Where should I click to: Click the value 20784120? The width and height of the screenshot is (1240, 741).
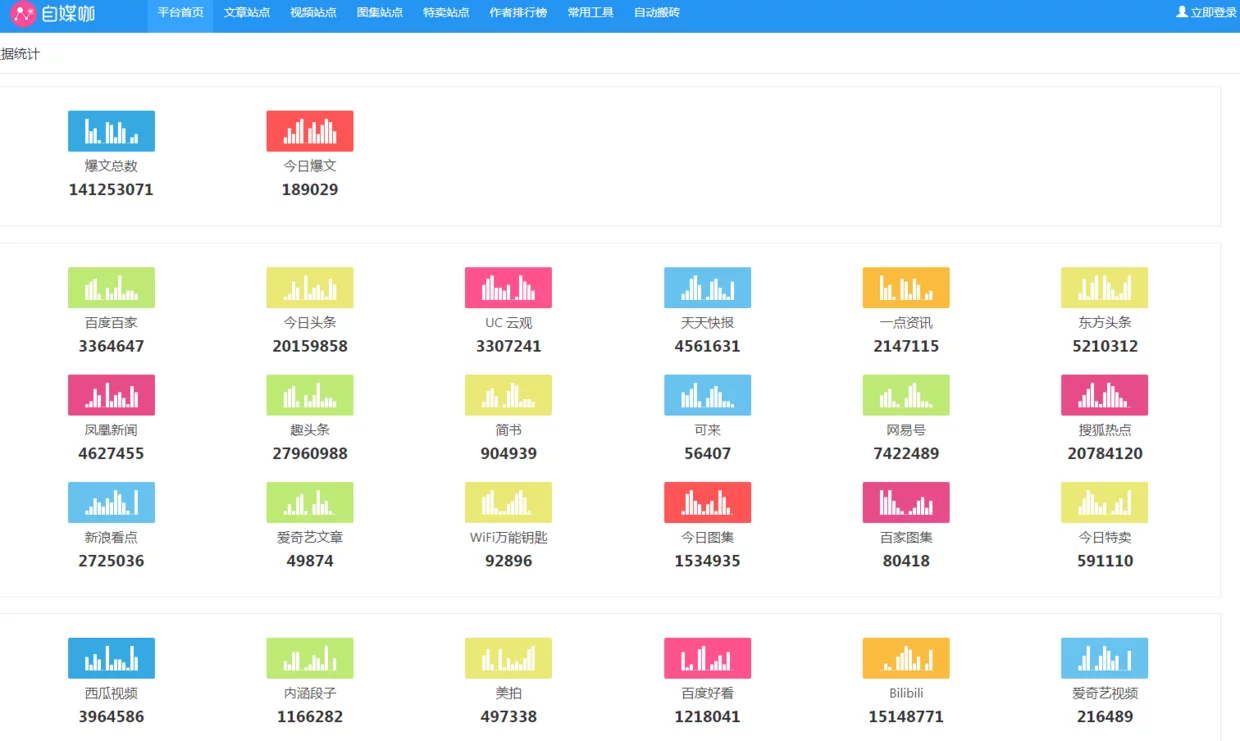(1105, 454)
